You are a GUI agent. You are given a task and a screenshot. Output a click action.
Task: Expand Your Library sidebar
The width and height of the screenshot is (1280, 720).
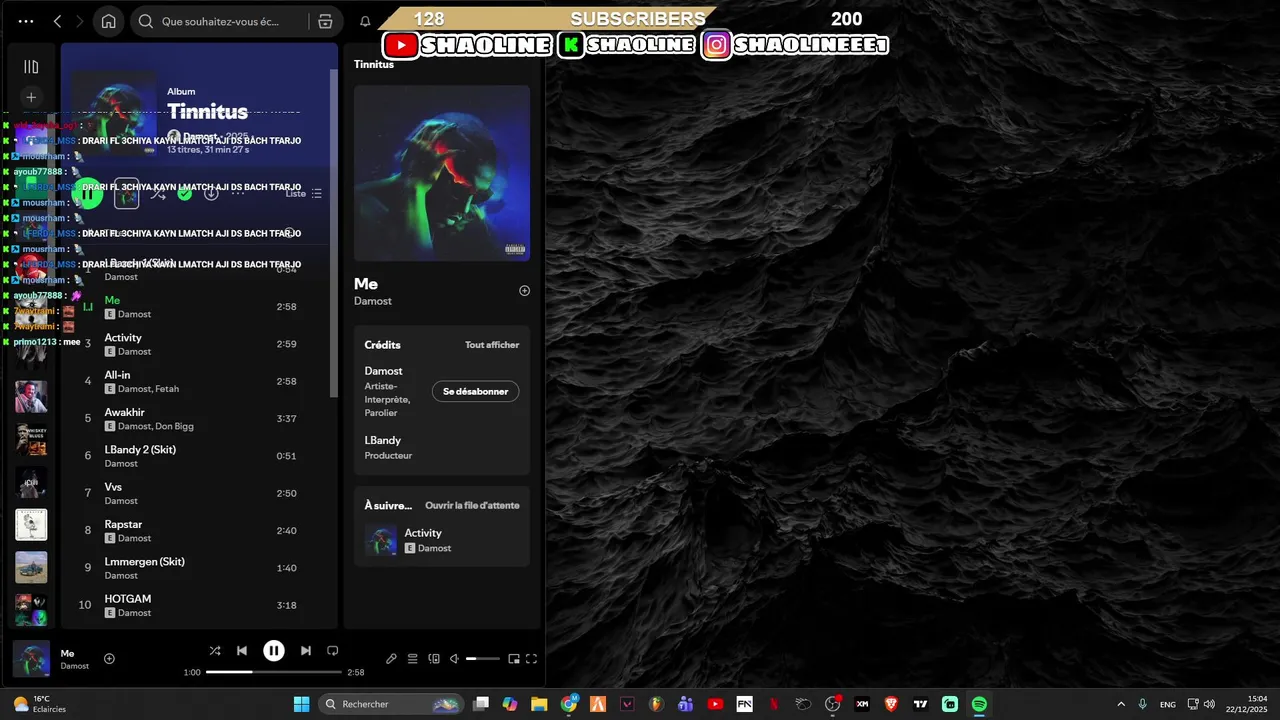coord(31,67)
